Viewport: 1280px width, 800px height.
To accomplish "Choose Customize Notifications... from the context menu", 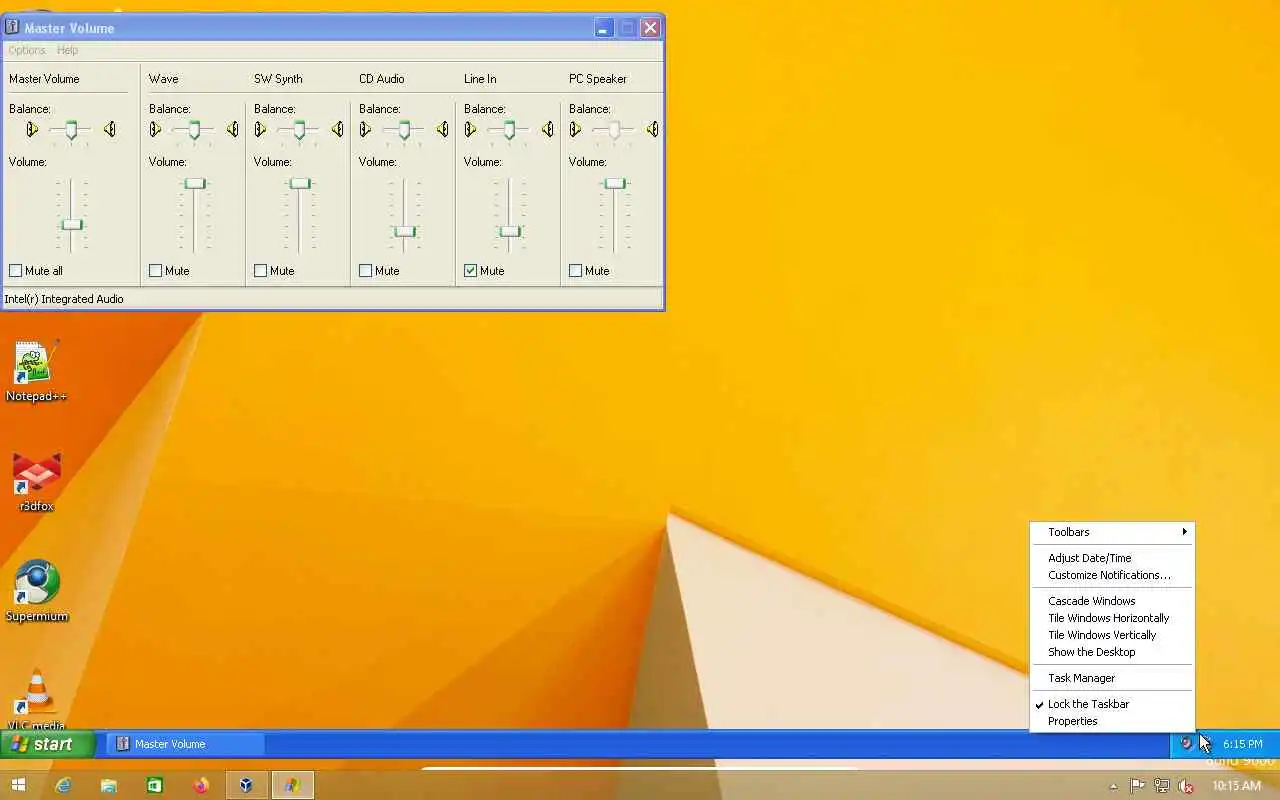I will [x=1112, y=575].
